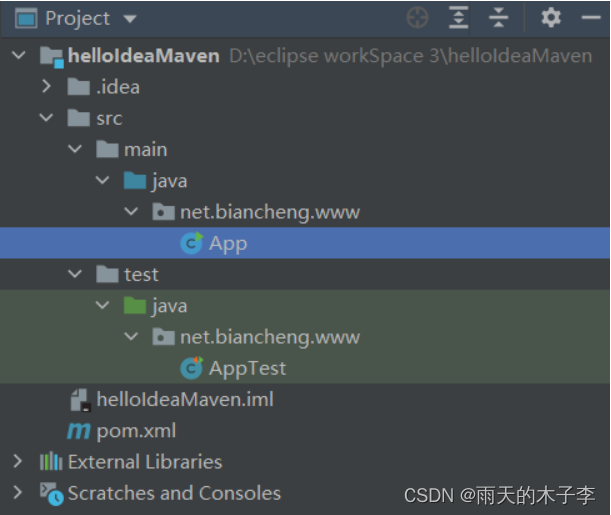The height and width of the screenshot is (515, 611).
Task: Collapse the helloIdeaMaven root node
Action: (18, 55)
